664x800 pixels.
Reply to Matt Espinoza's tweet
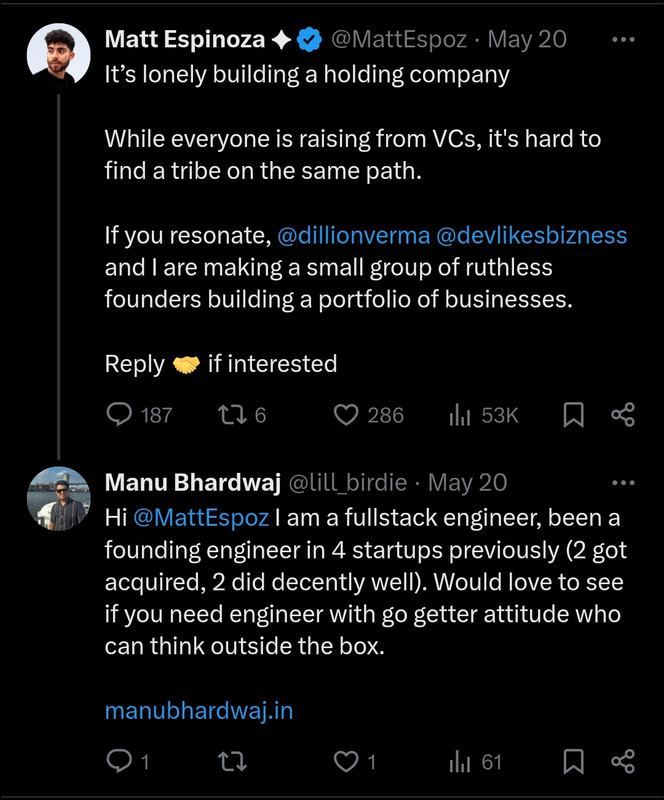pos(120,415)
